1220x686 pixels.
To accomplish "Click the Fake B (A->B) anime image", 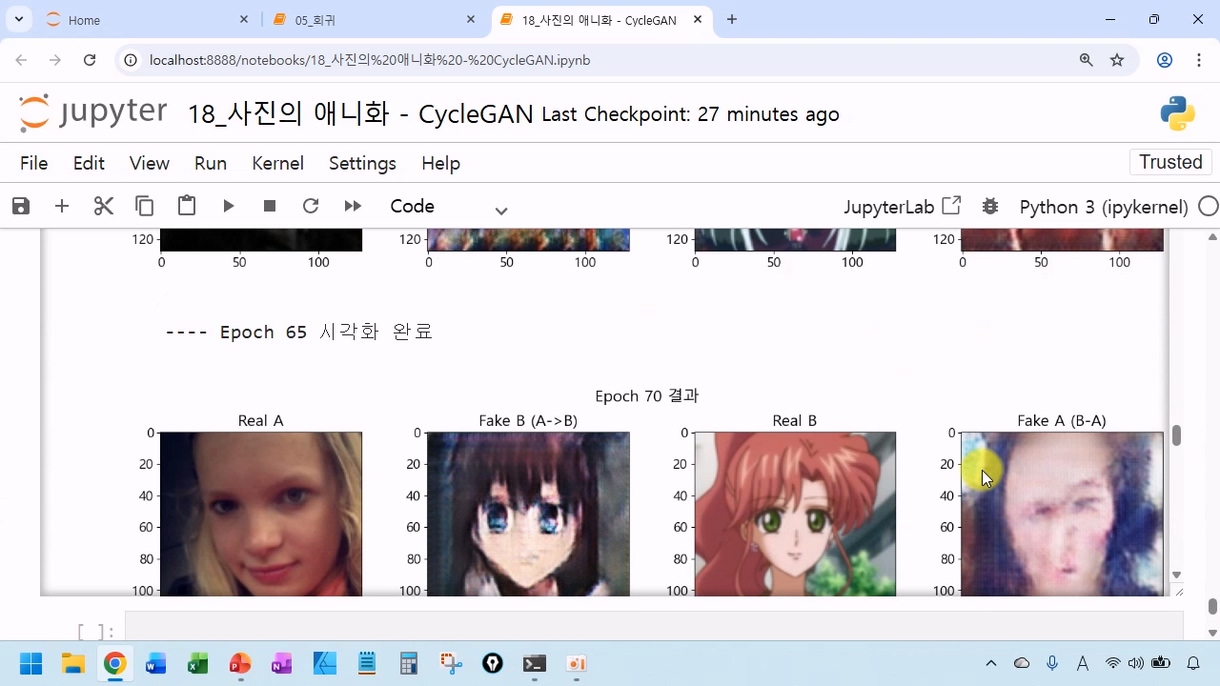I will (x=528, y=514).
